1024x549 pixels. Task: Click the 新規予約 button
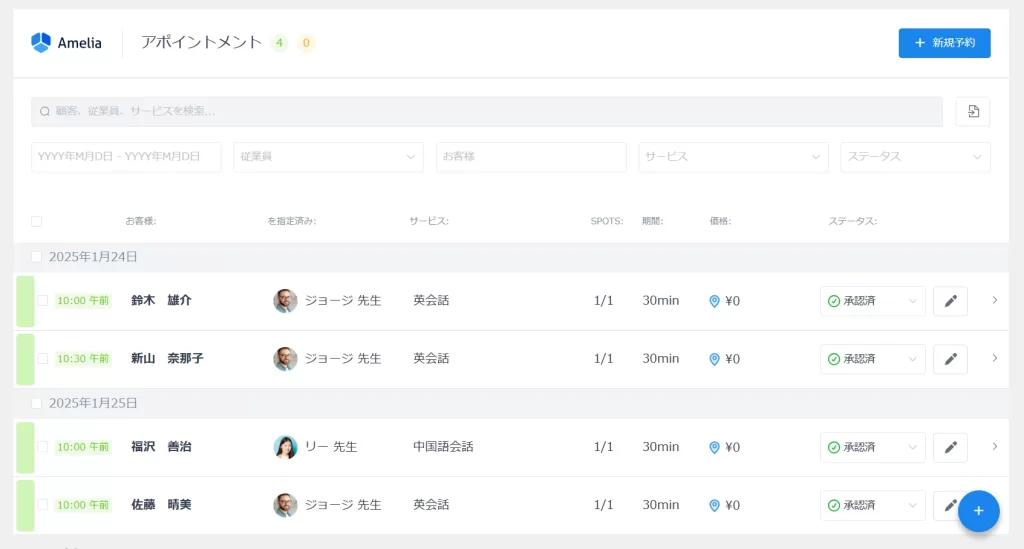[944, 43]
